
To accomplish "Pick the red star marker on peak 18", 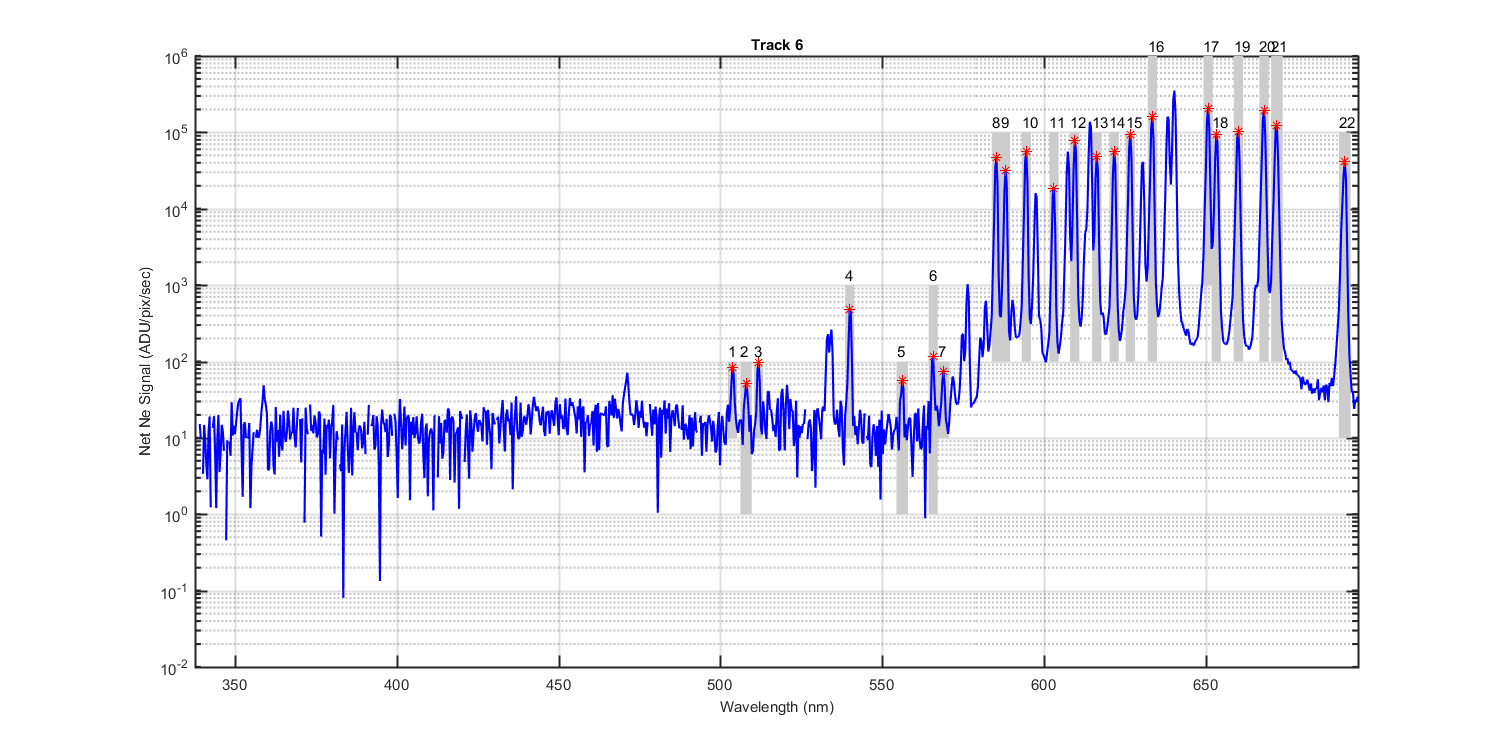I will (x=1216, y=135).
